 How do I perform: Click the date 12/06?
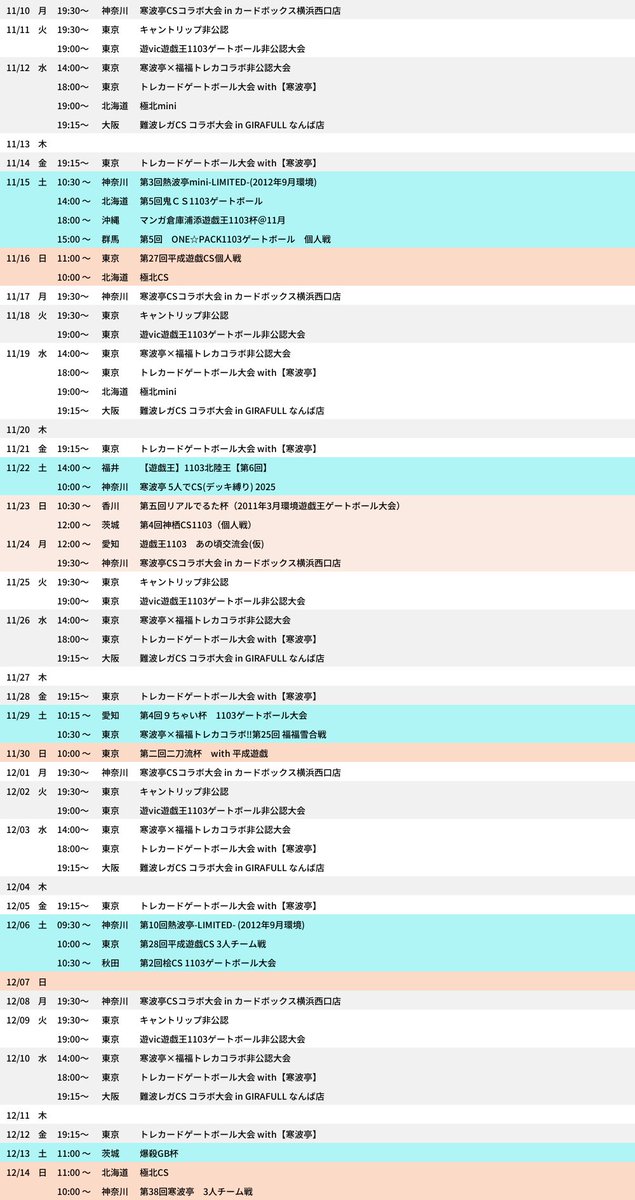click(x=18, y=925)
